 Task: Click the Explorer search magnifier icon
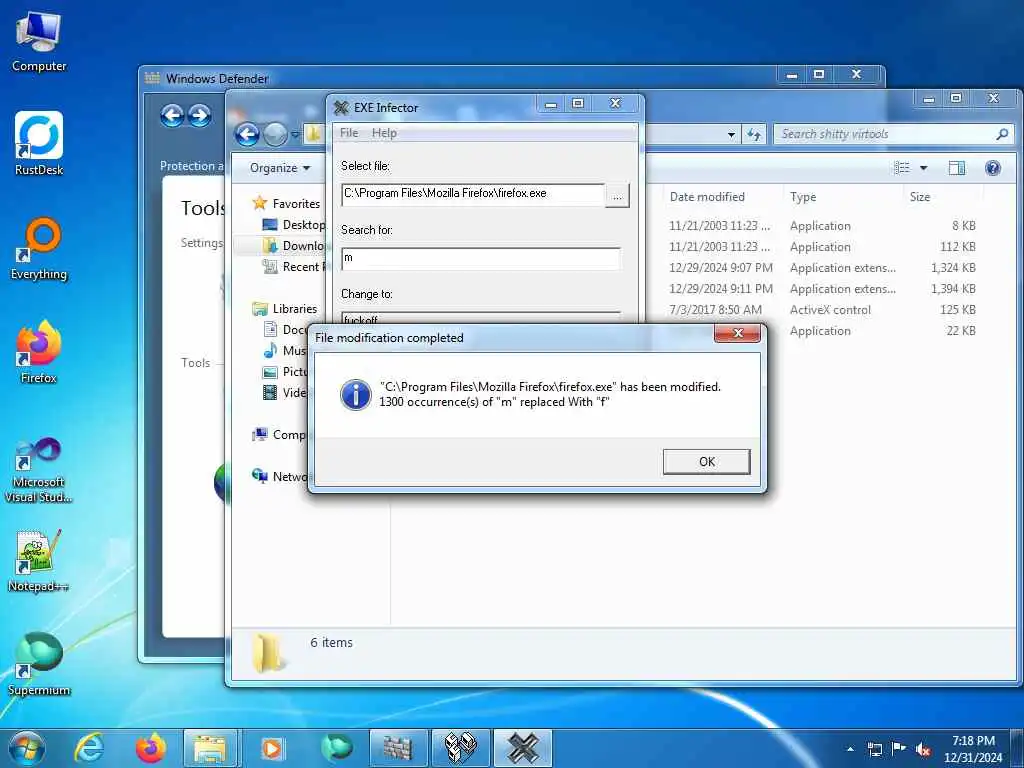pos(1002,134)
